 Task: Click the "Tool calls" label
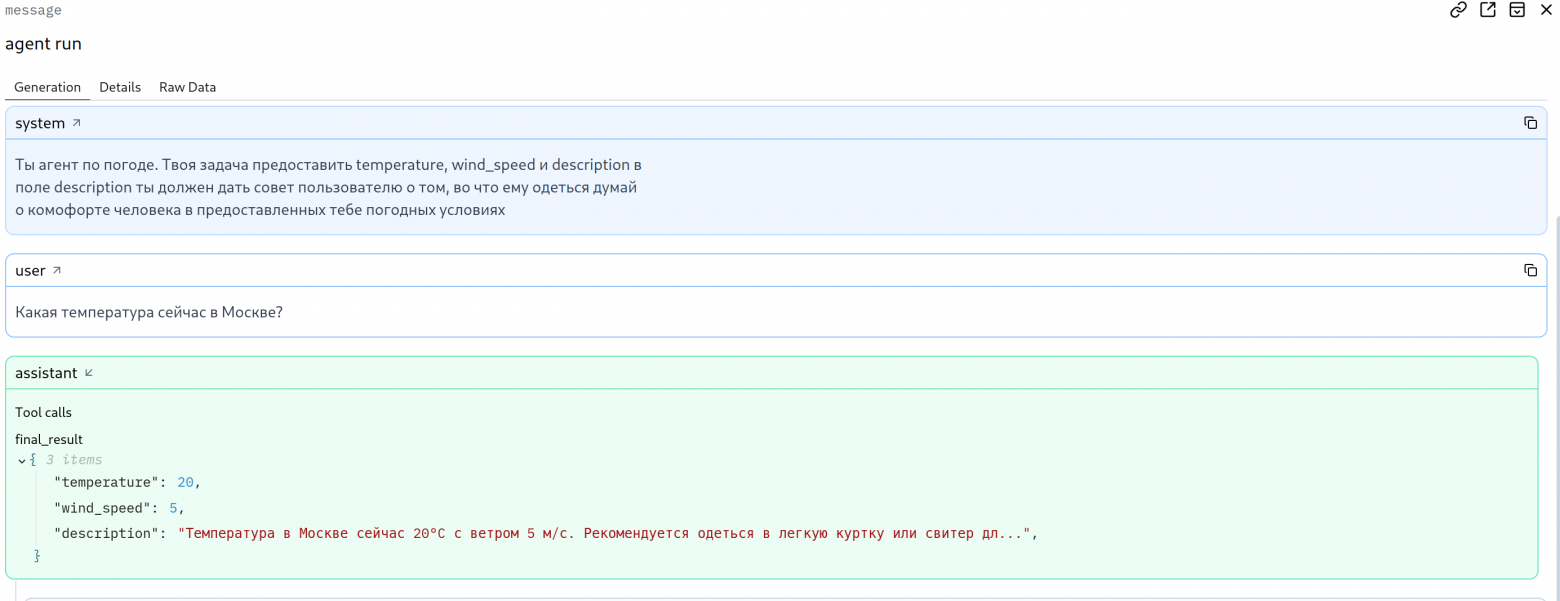pyautogui.click(x=44, y=412)
